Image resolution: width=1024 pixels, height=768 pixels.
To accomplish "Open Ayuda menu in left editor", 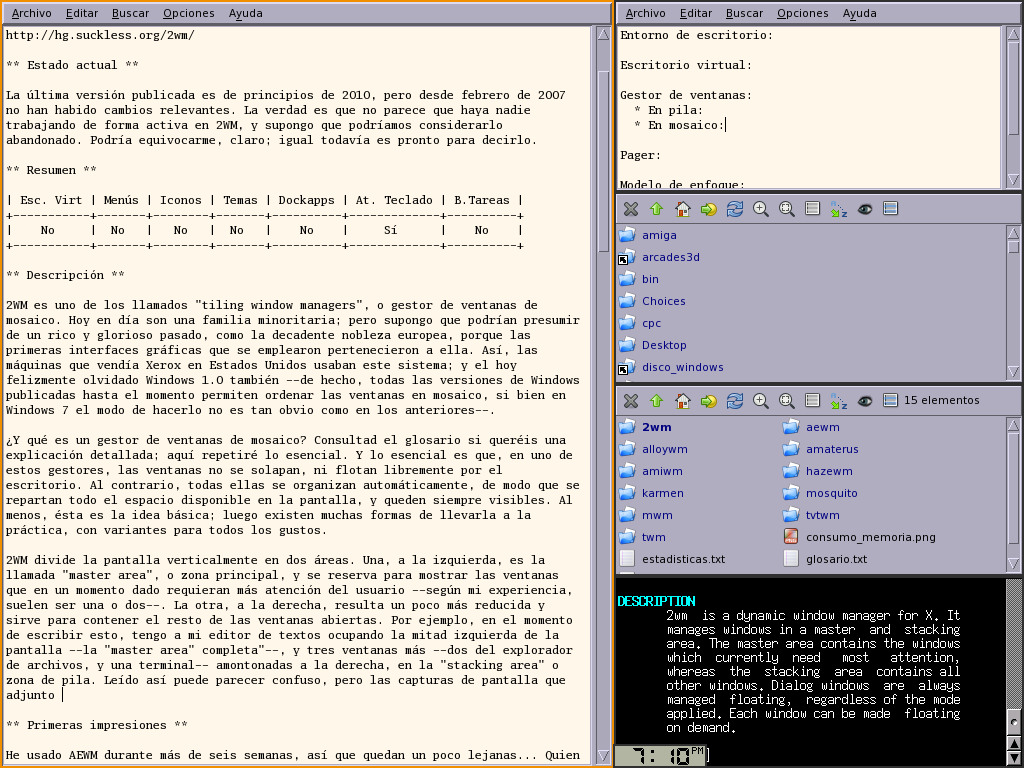I will coord(246,13).
